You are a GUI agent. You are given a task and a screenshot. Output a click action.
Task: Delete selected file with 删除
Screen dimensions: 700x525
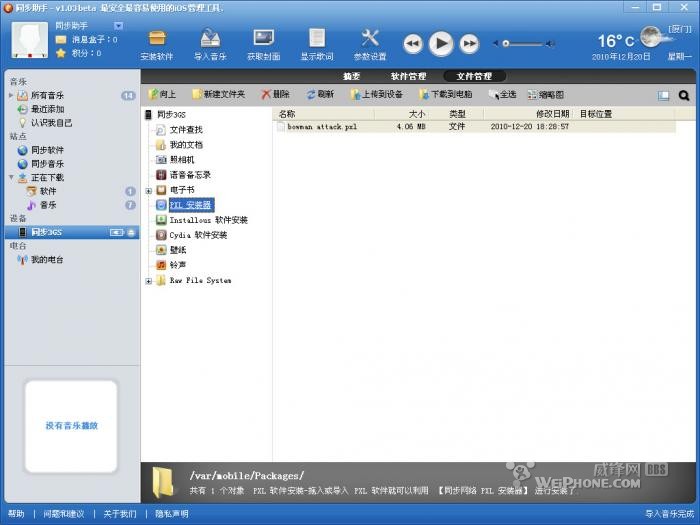[x=276, y=94]
